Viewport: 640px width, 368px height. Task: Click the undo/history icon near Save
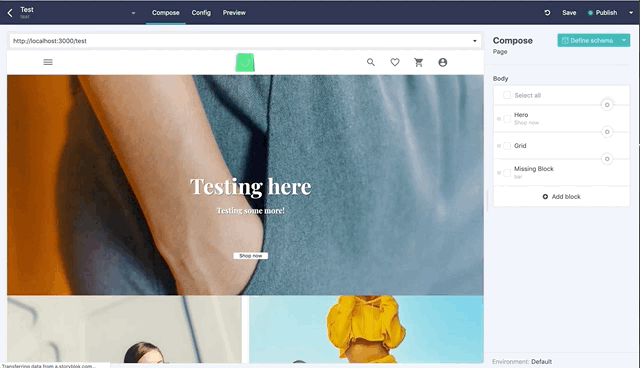point(547,13)
